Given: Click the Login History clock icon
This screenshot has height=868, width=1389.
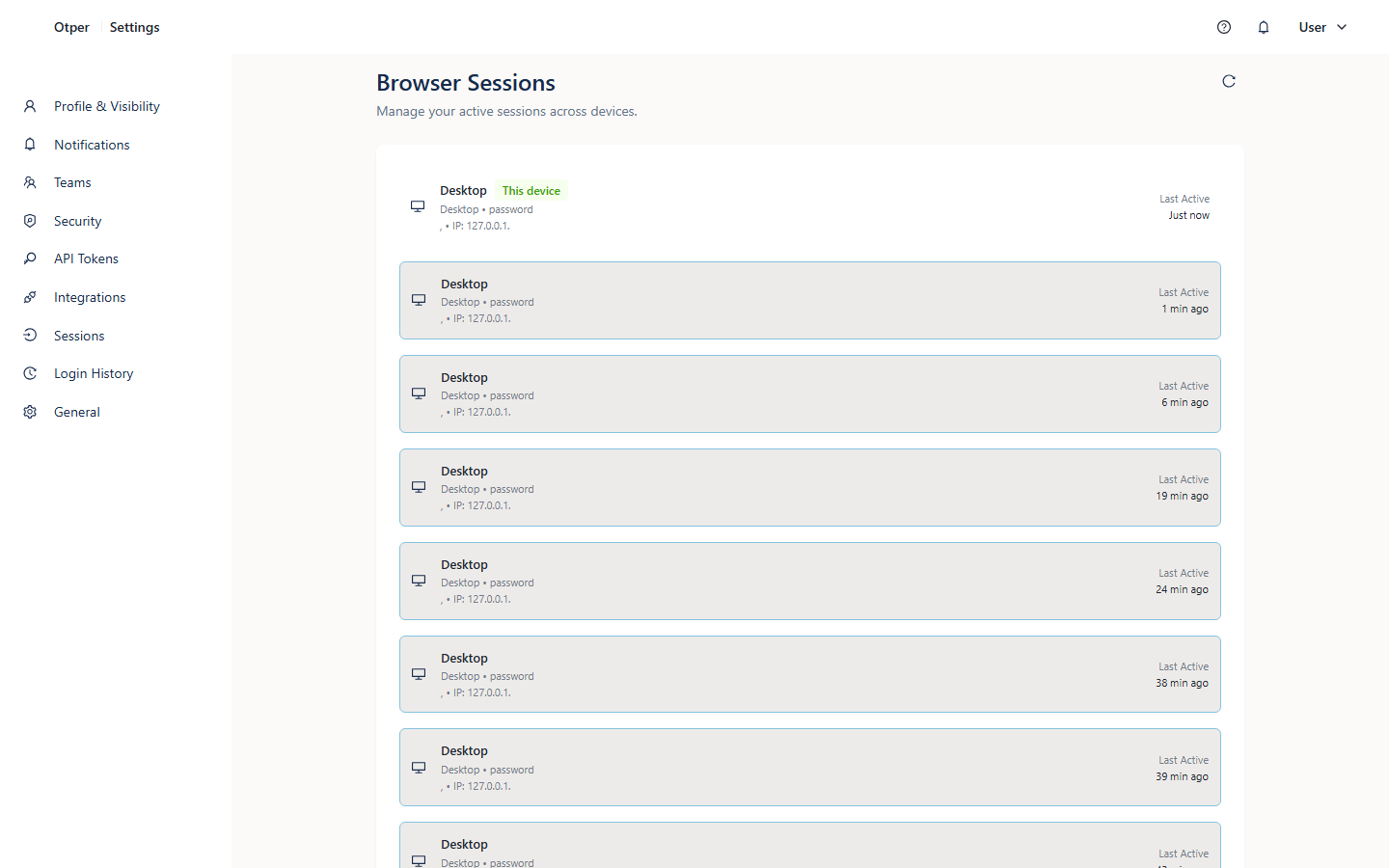Looking at the screenshot, I should [x=30, y=373].
